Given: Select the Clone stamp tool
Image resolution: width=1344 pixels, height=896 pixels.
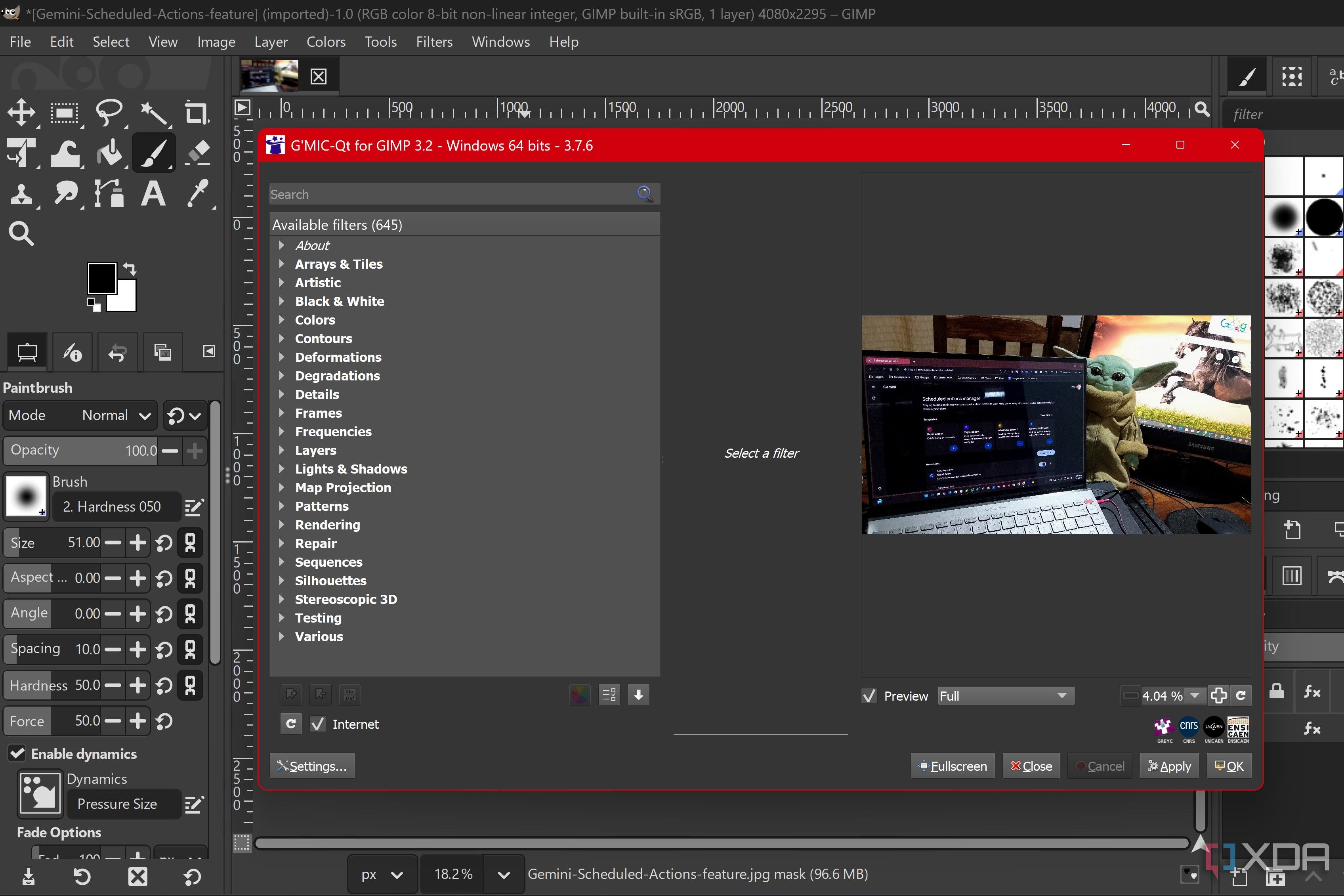Looking at the screenshot, I should tap(21, 194).
